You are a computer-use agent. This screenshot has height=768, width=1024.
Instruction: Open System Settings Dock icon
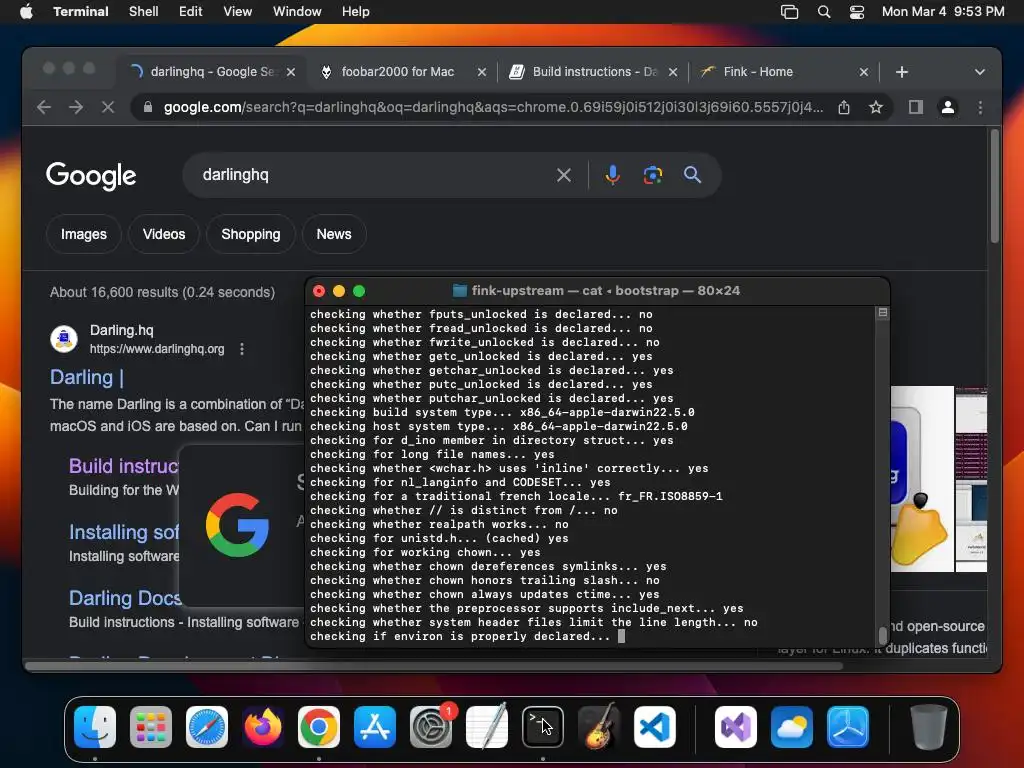click(431, 727)
